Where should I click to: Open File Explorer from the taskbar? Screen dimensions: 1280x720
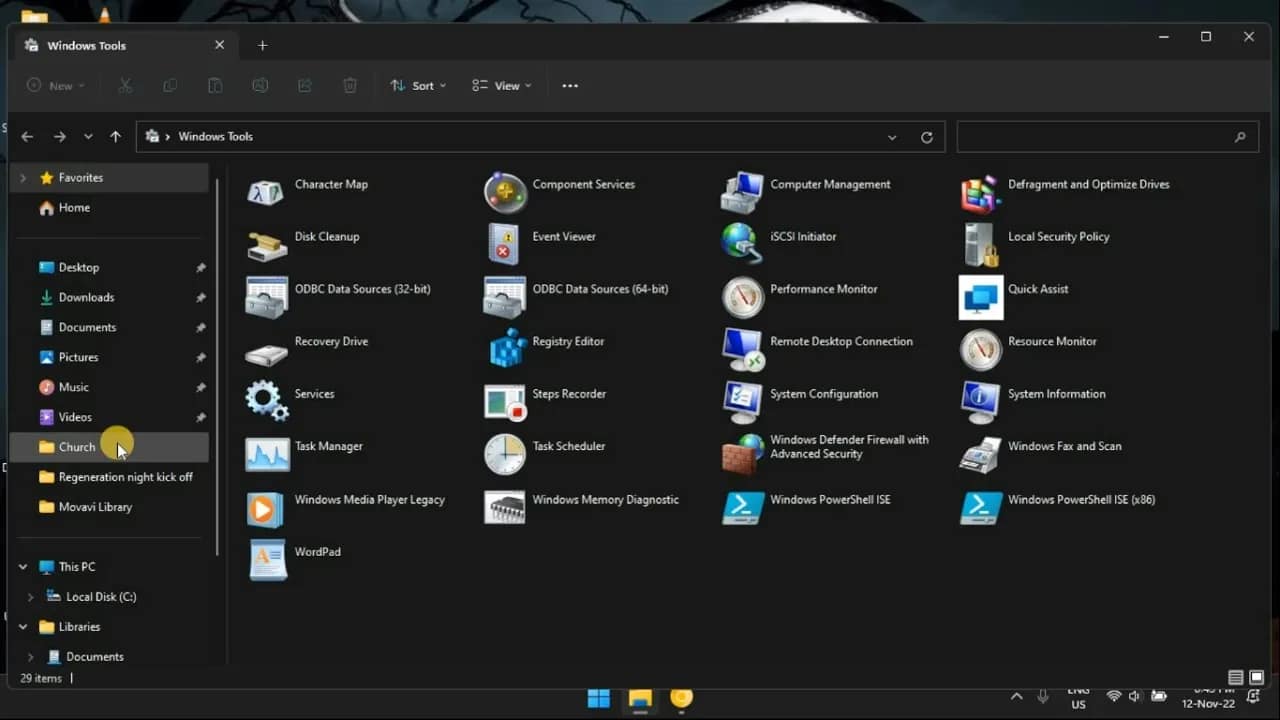click(x=639, y=697)
